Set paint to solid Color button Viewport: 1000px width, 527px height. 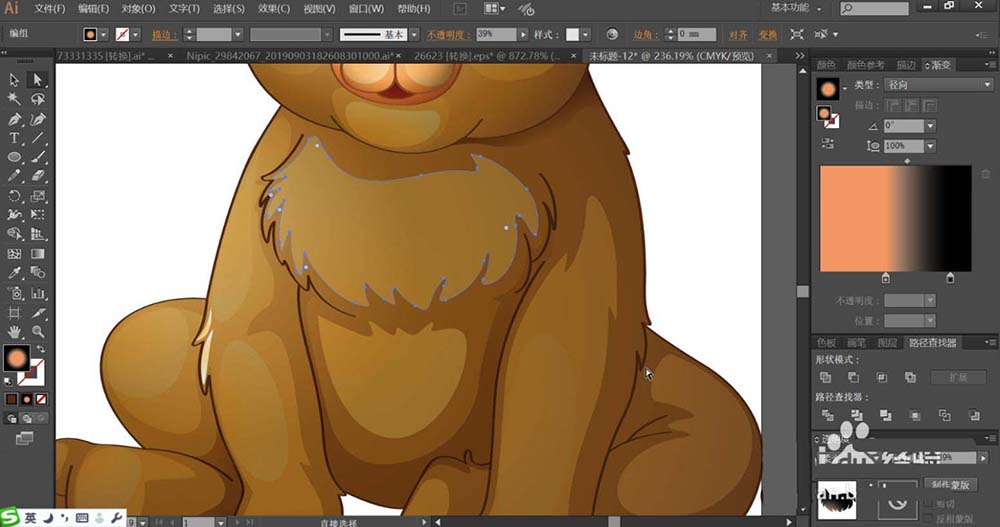coord(11,399)
